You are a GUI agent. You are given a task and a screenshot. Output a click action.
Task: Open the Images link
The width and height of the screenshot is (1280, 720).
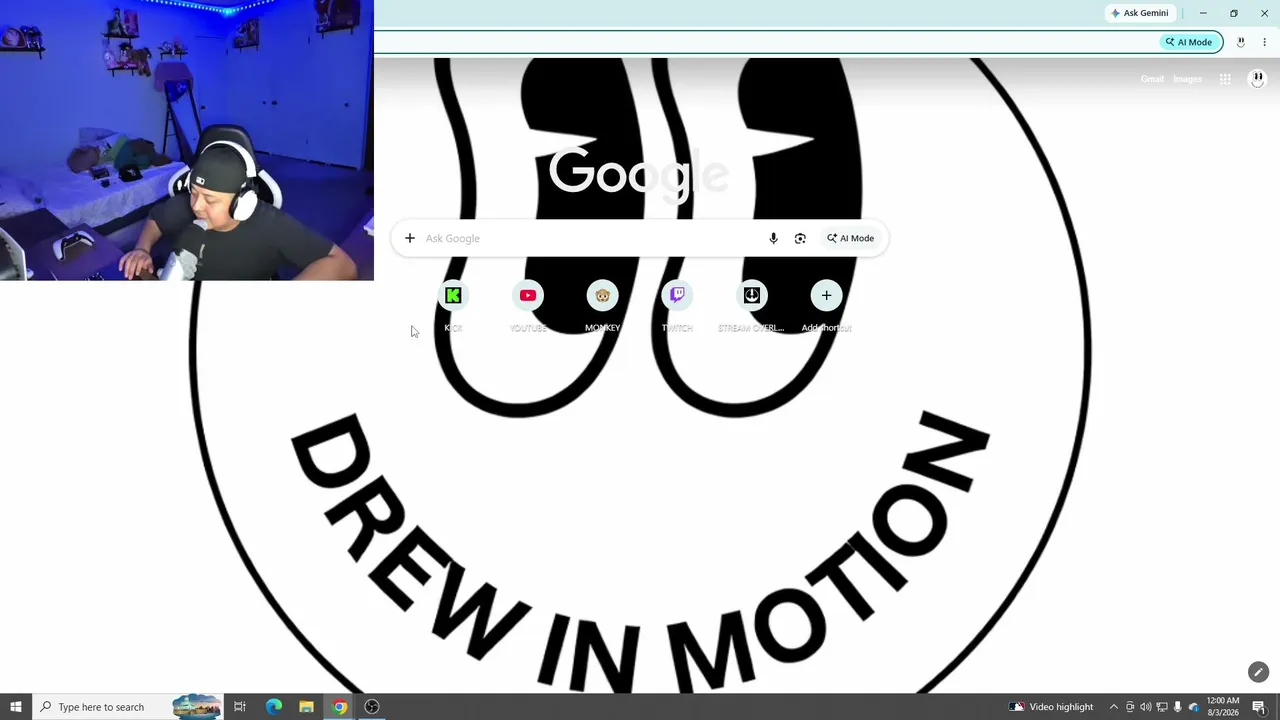(1187, 79)
